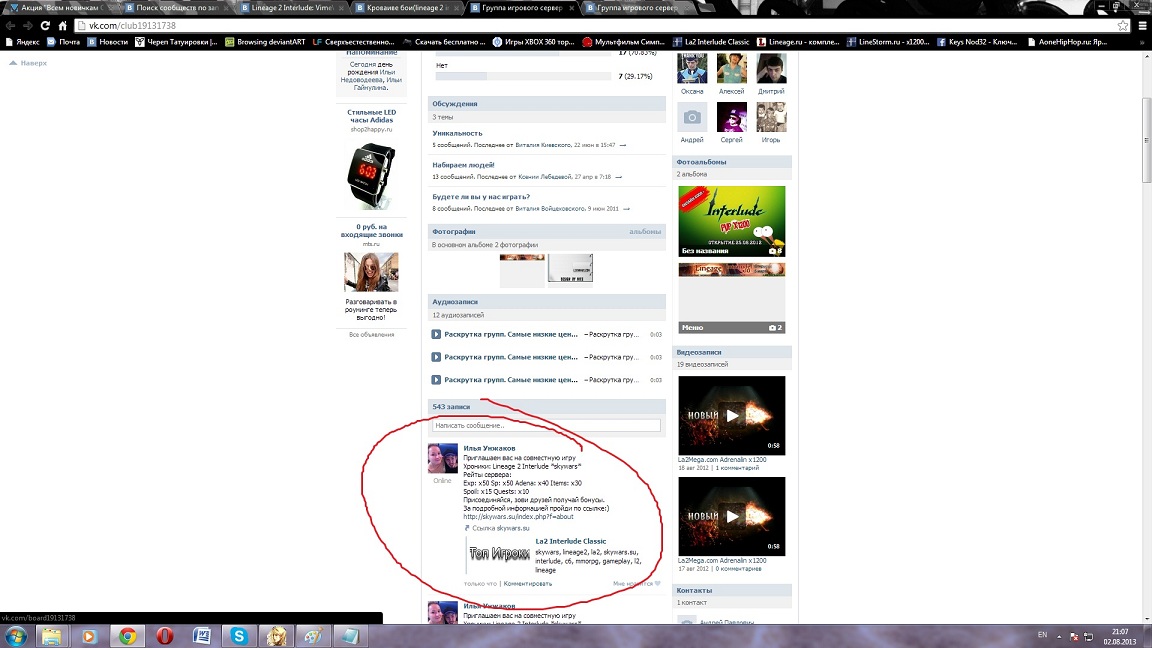Image resolution: width=1152 pixels, height=648 pixels.
Task: Launch media player taskbar icon
Action: tap(89, 636)
